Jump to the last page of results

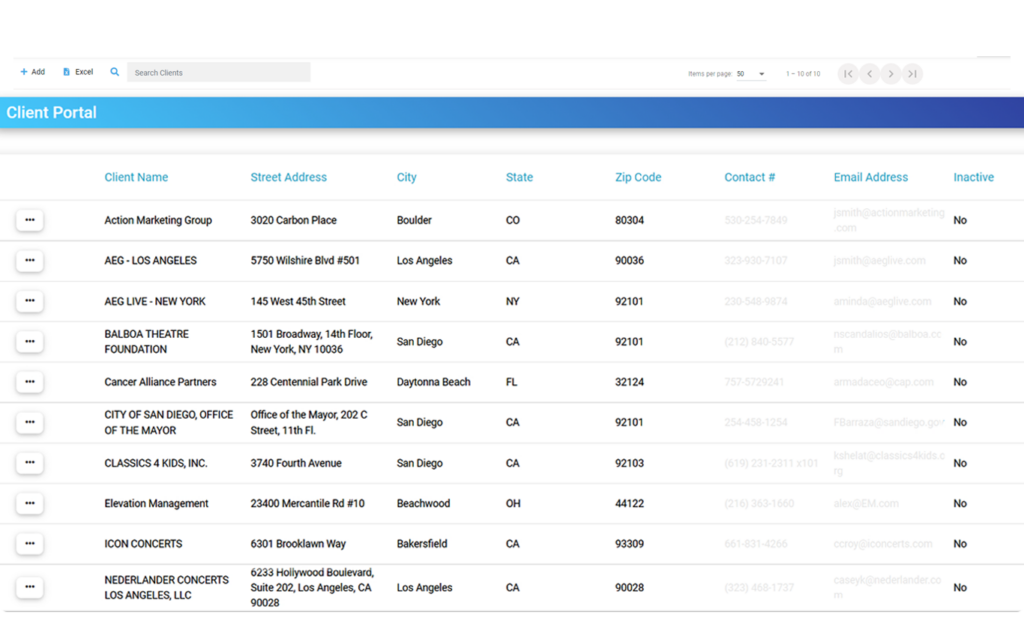(913, 73)
